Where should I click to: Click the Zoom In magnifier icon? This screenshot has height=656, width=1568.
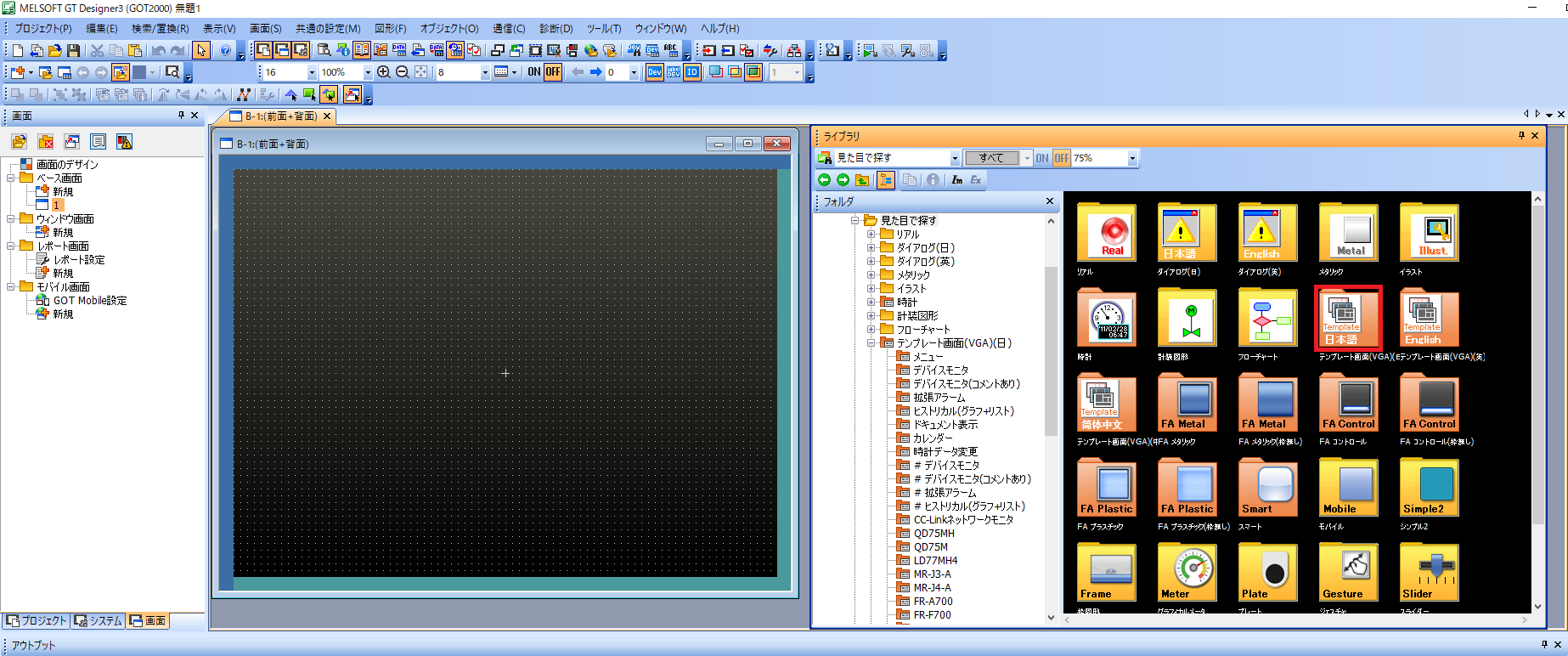pyautogui.click(x=384, y=72)
